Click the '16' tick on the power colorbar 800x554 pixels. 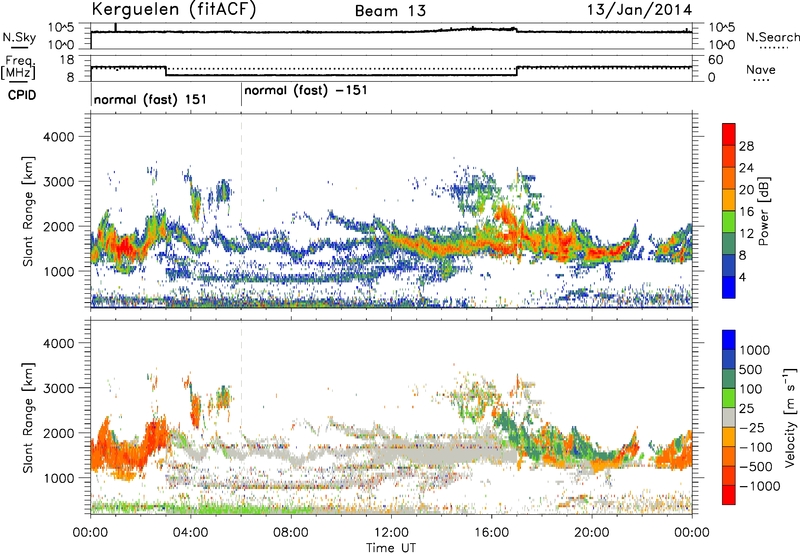tap(746, 212)
